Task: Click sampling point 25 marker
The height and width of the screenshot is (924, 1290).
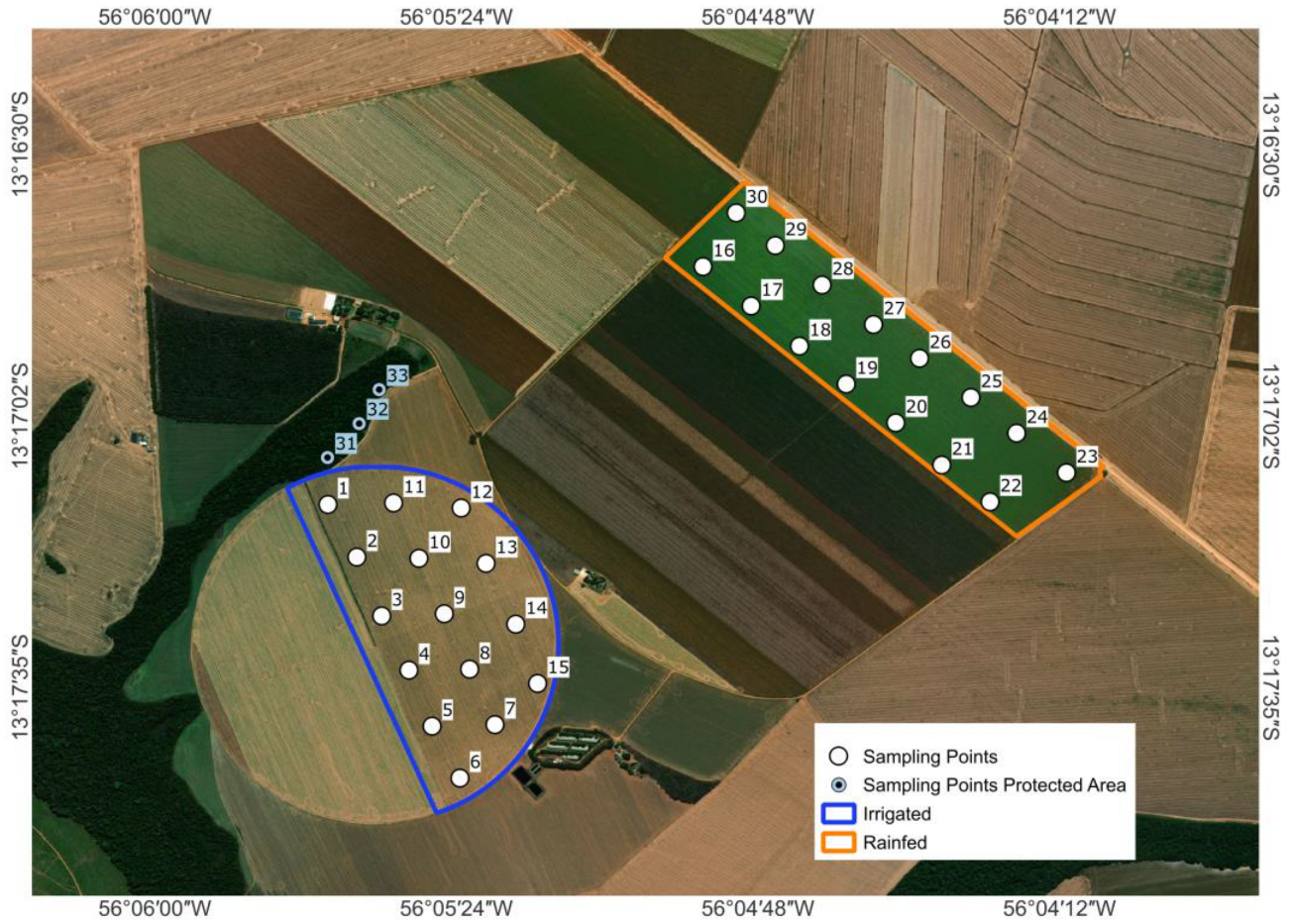Action: [x=971, y=397]
